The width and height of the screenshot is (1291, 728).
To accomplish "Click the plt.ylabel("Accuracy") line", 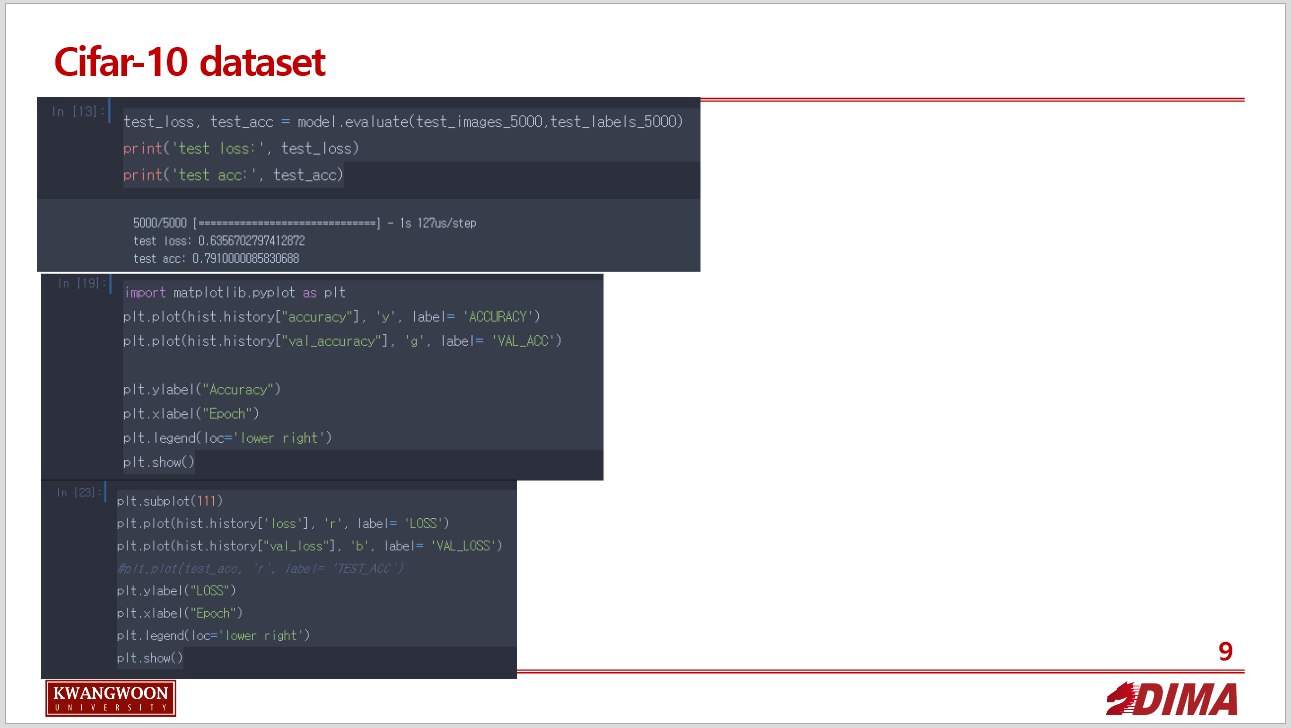I will (202, 389).
